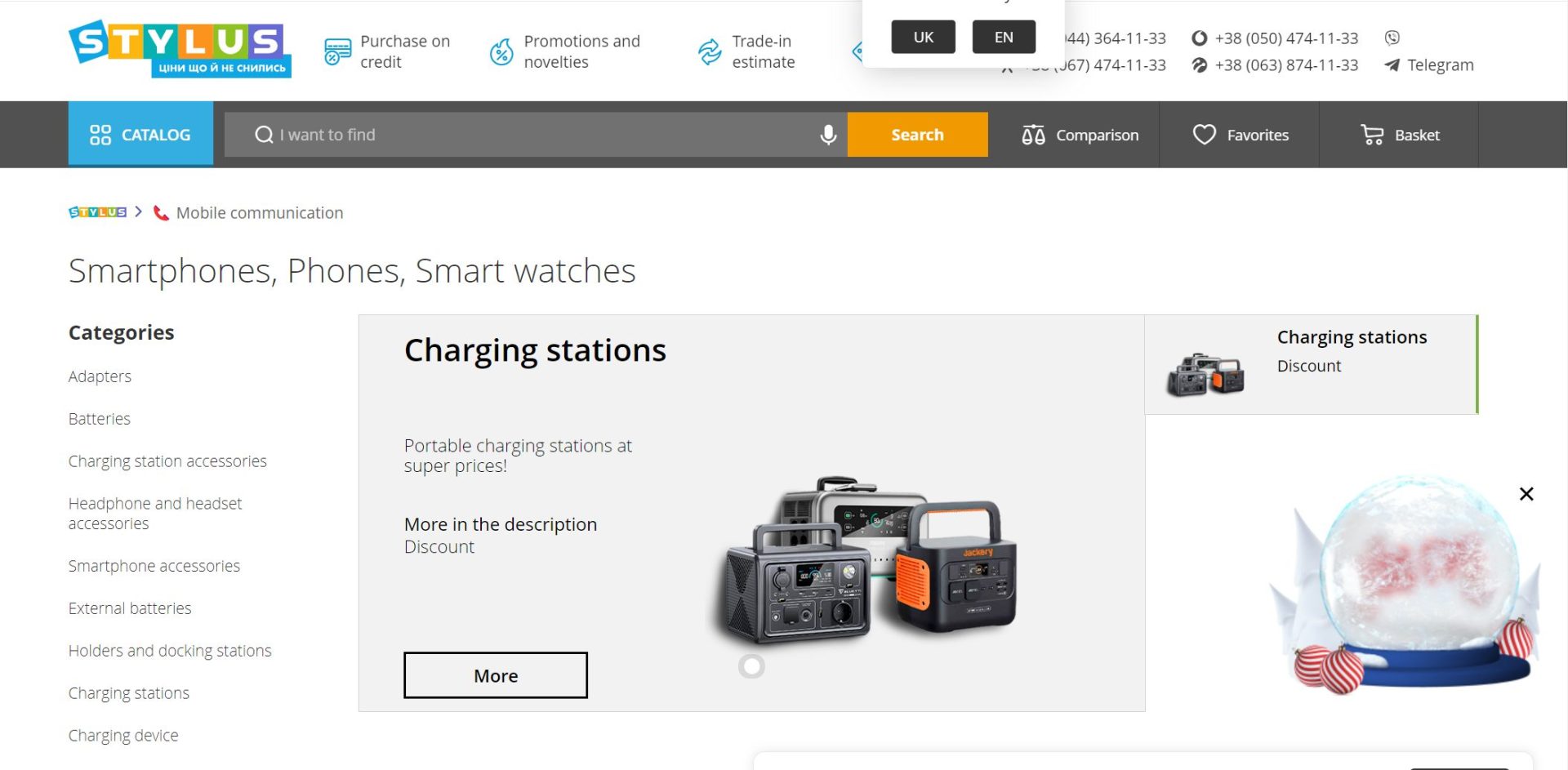
Task: Switch language to UK
Action: [923, 37]
